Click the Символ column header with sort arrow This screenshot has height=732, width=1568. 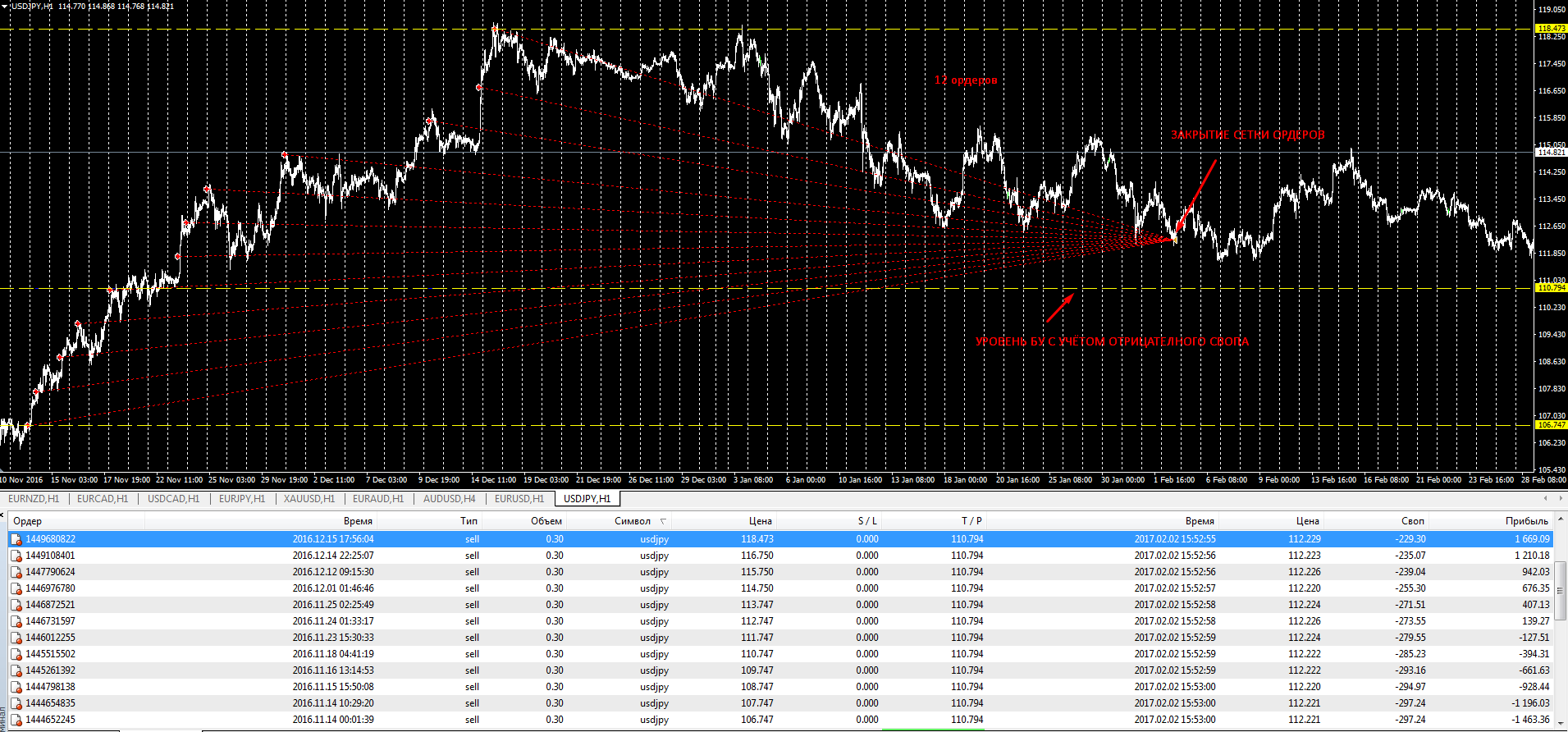point(619,520)
